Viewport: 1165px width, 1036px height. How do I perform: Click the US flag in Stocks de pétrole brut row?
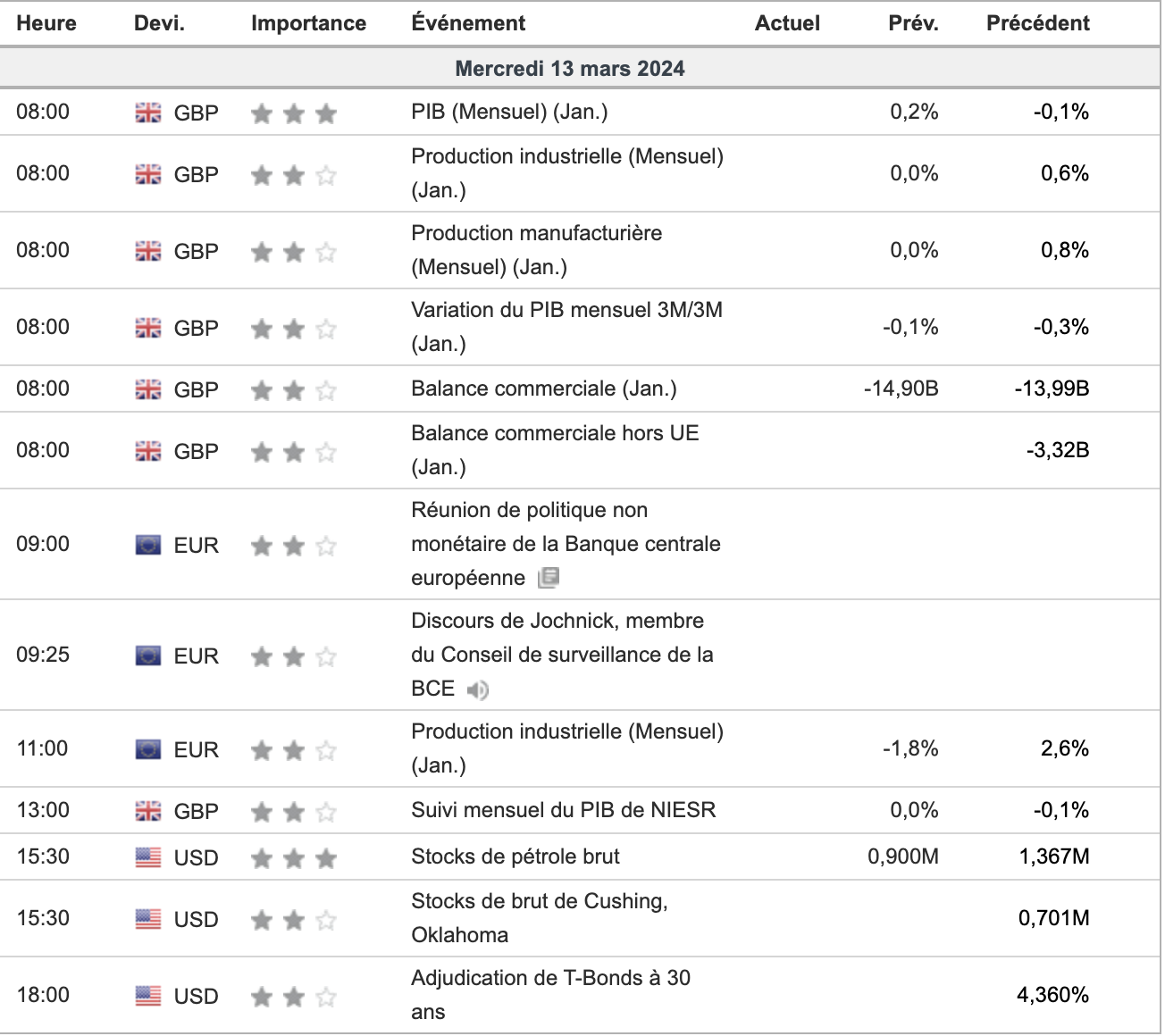(148, 858)
